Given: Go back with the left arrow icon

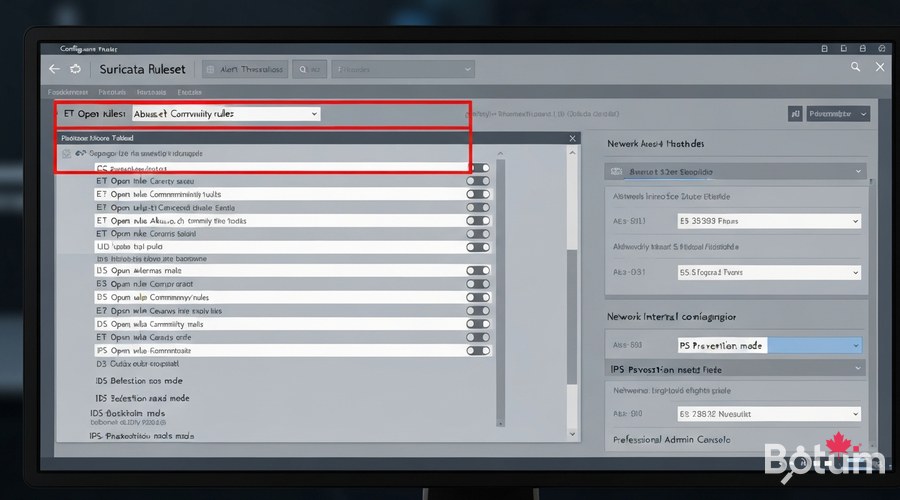Looking at the screenshot, I should (x=55, y=69).
